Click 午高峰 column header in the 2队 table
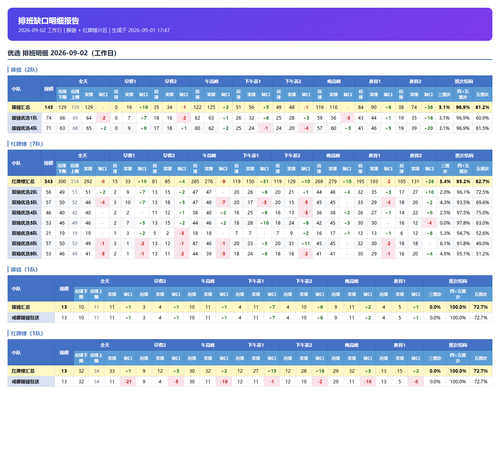 tap(211, 81)
